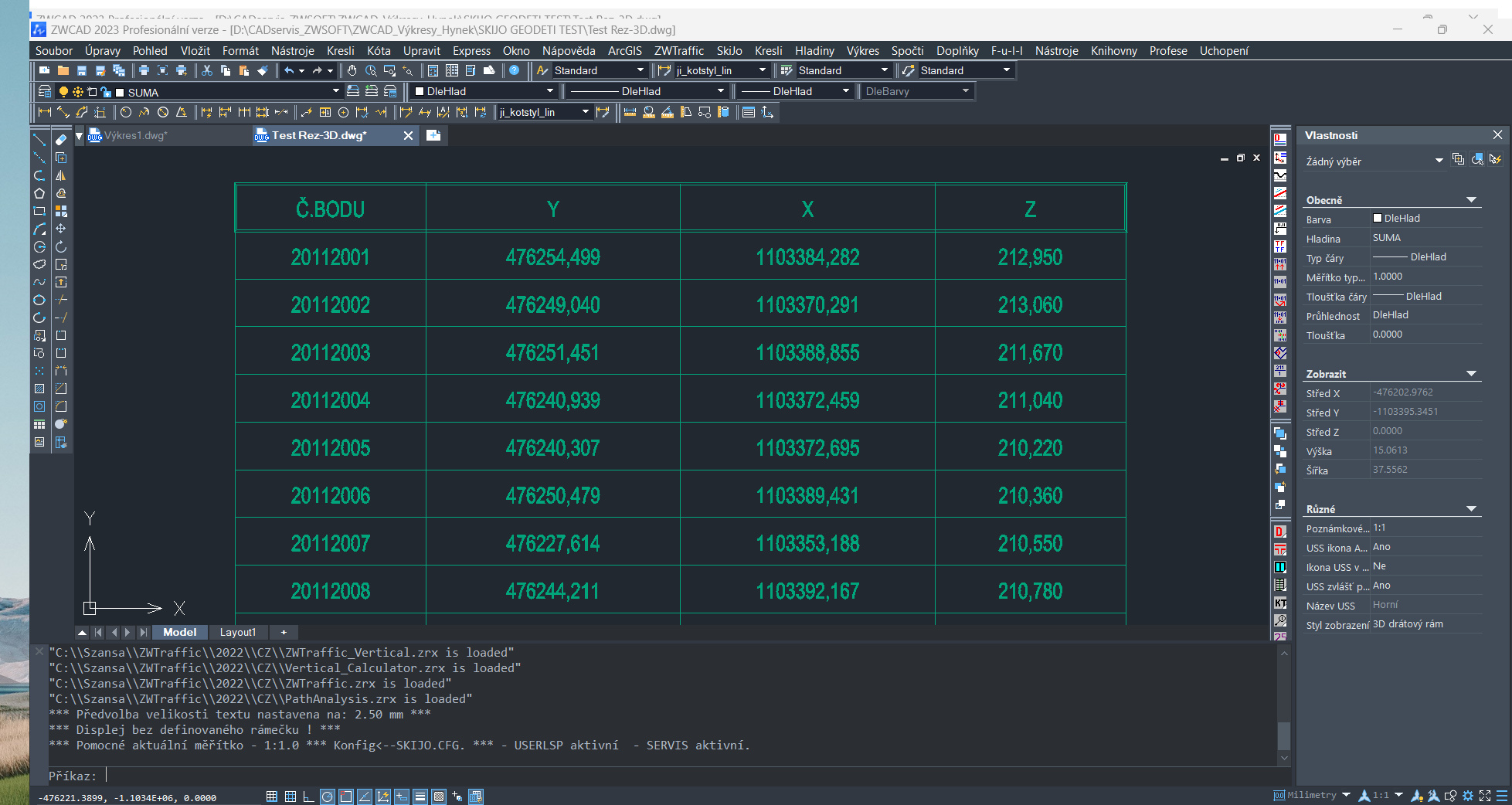Activate the Mirror tool

coord(61,175)
